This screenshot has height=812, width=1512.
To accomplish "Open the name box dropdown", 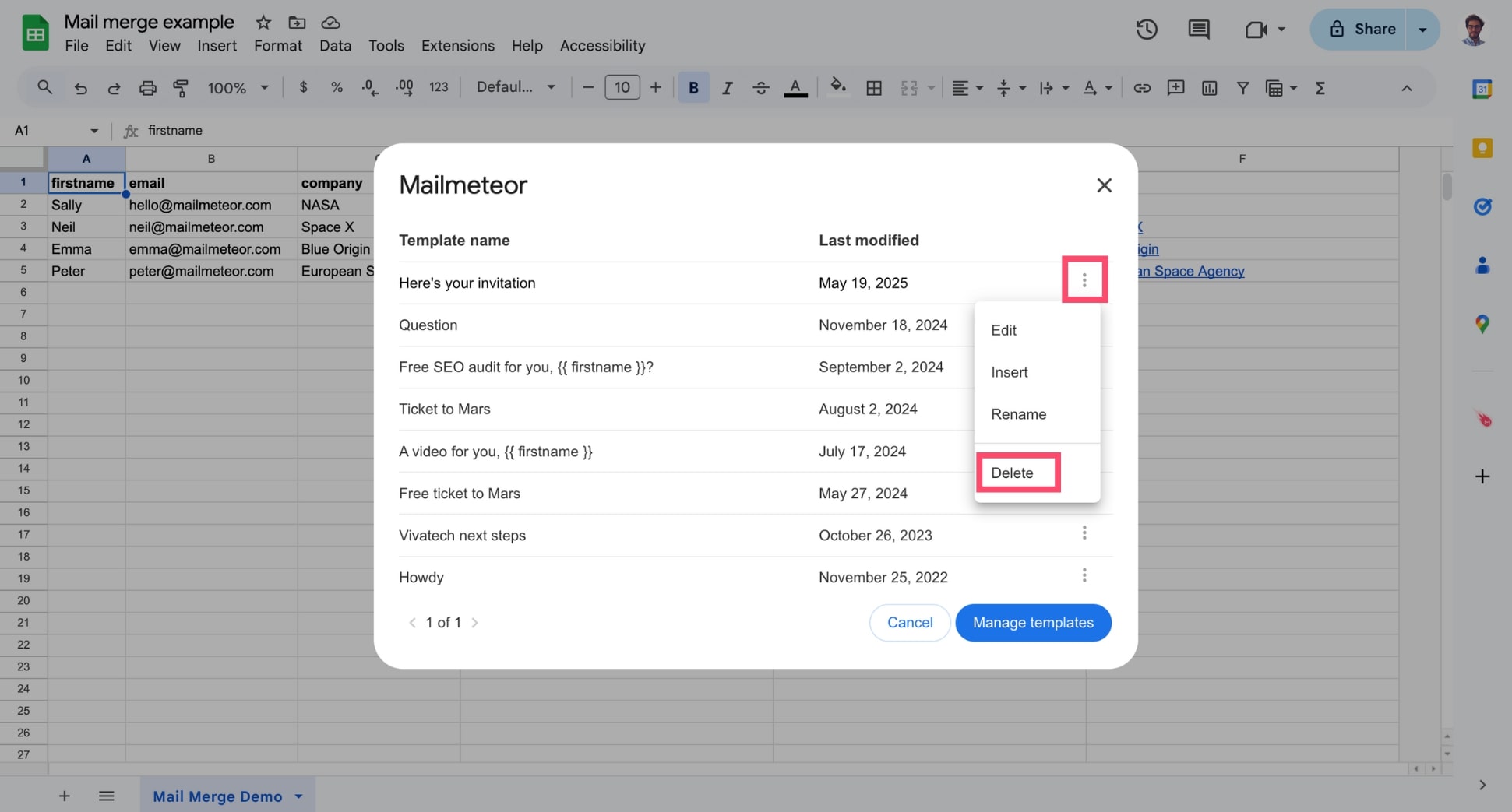I will tap(93, 131).
